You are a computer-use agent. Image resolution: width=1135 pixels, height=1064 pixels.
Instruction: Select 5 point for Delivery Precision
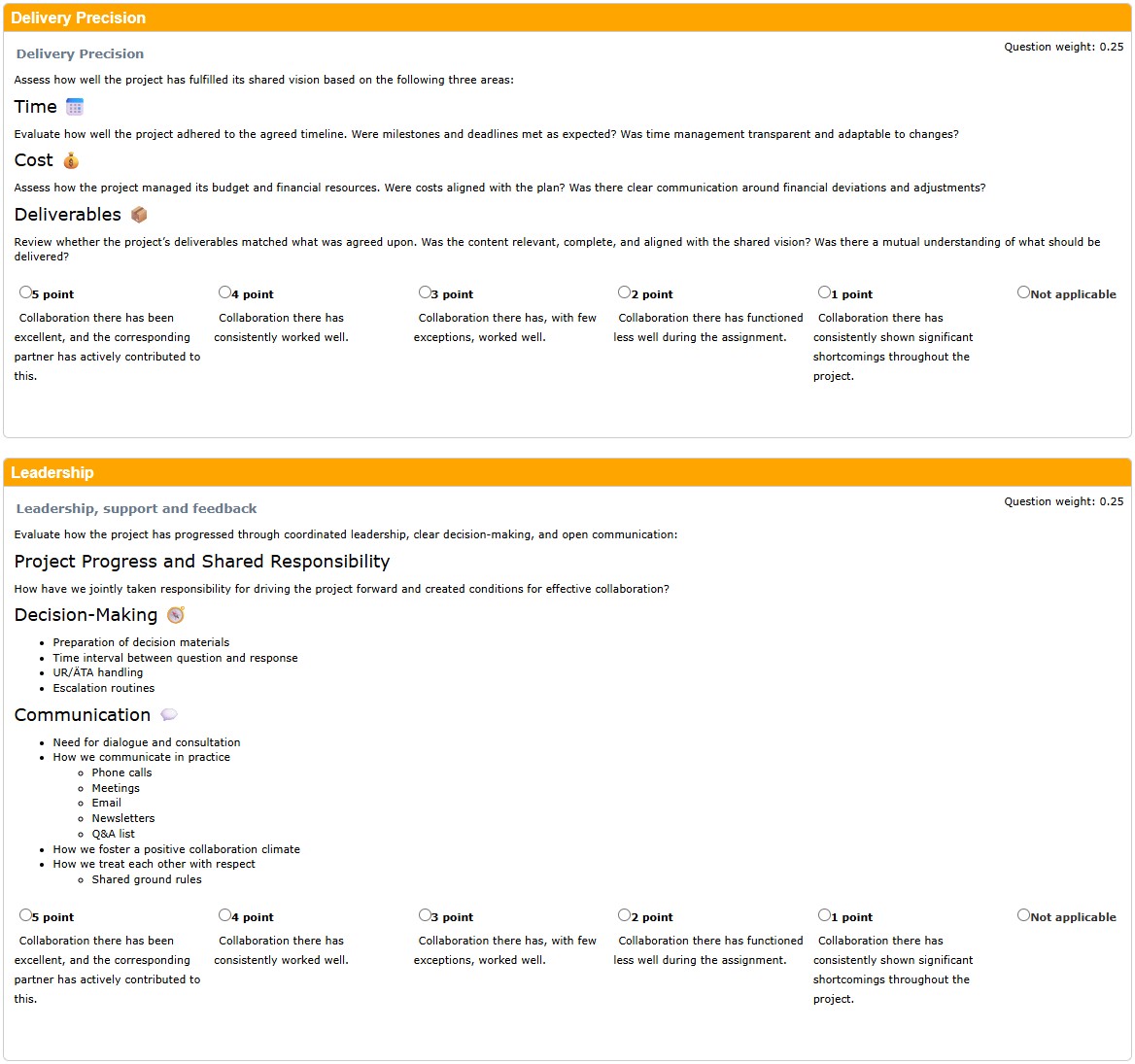click(25, 292)
